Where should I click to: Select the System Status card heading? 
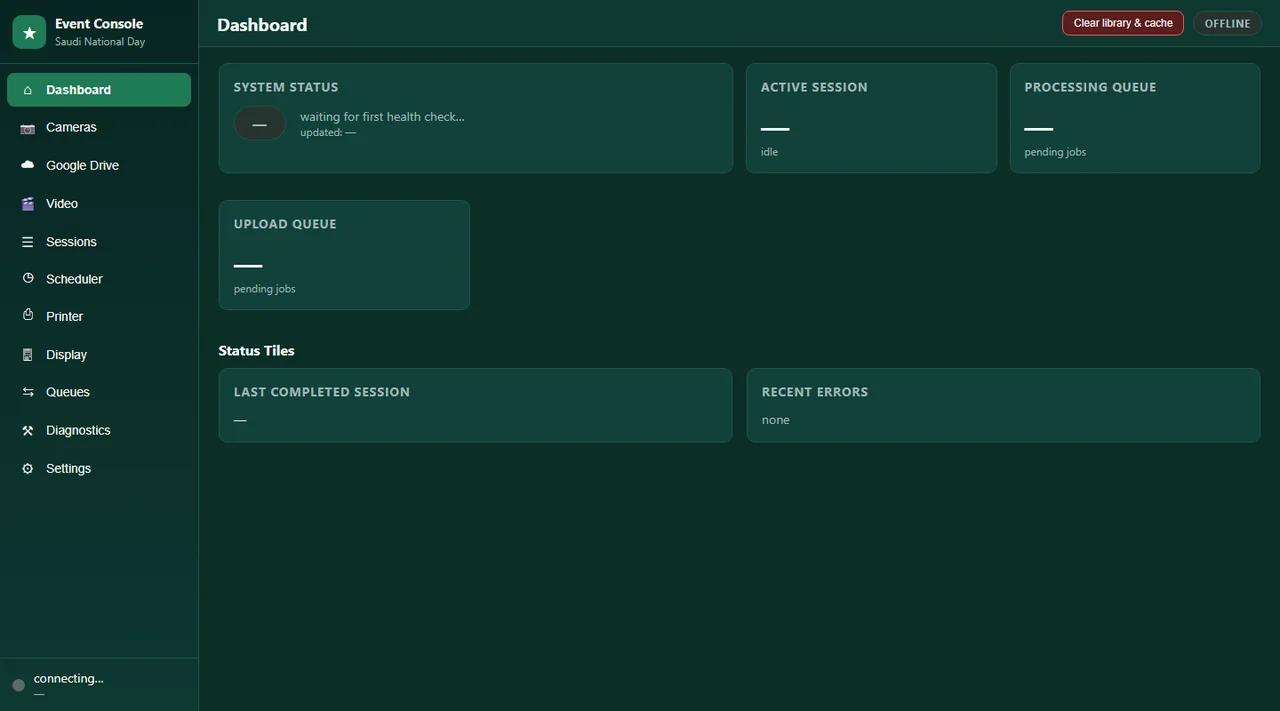pos(286,87)
